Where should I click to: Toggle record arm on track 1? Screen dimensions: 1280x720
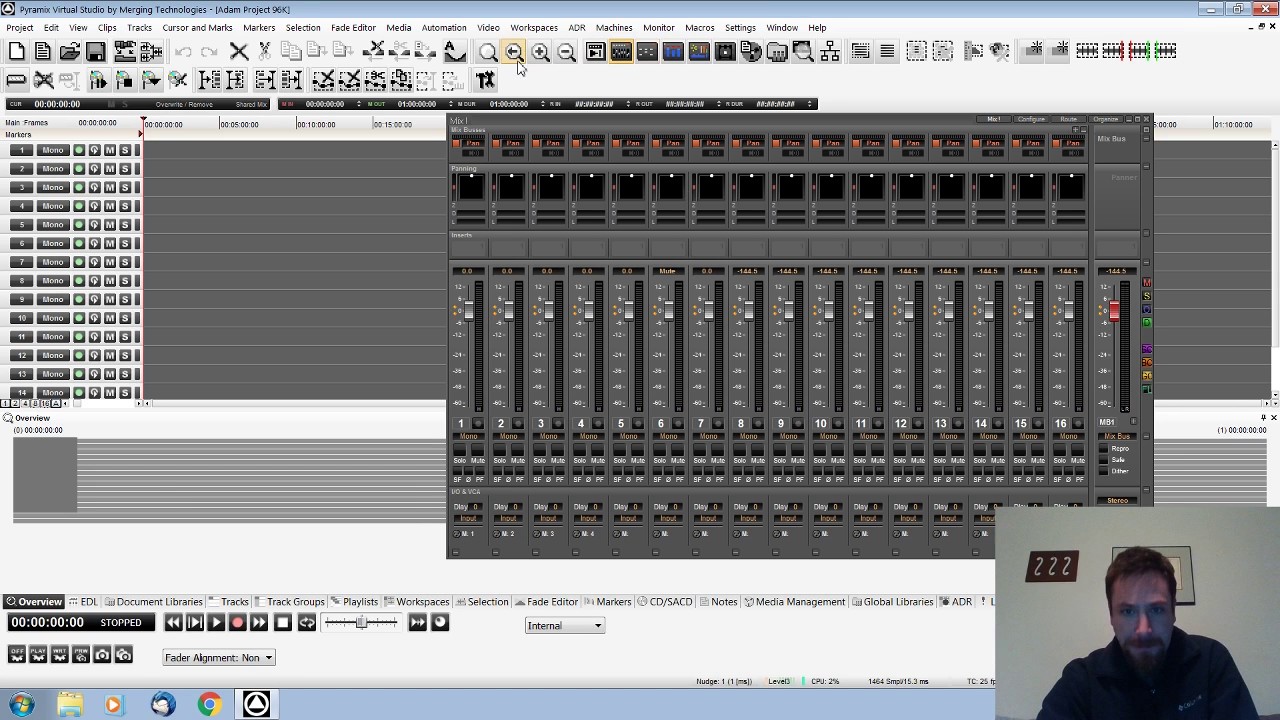pyautogui.click(x=79, y=150)
